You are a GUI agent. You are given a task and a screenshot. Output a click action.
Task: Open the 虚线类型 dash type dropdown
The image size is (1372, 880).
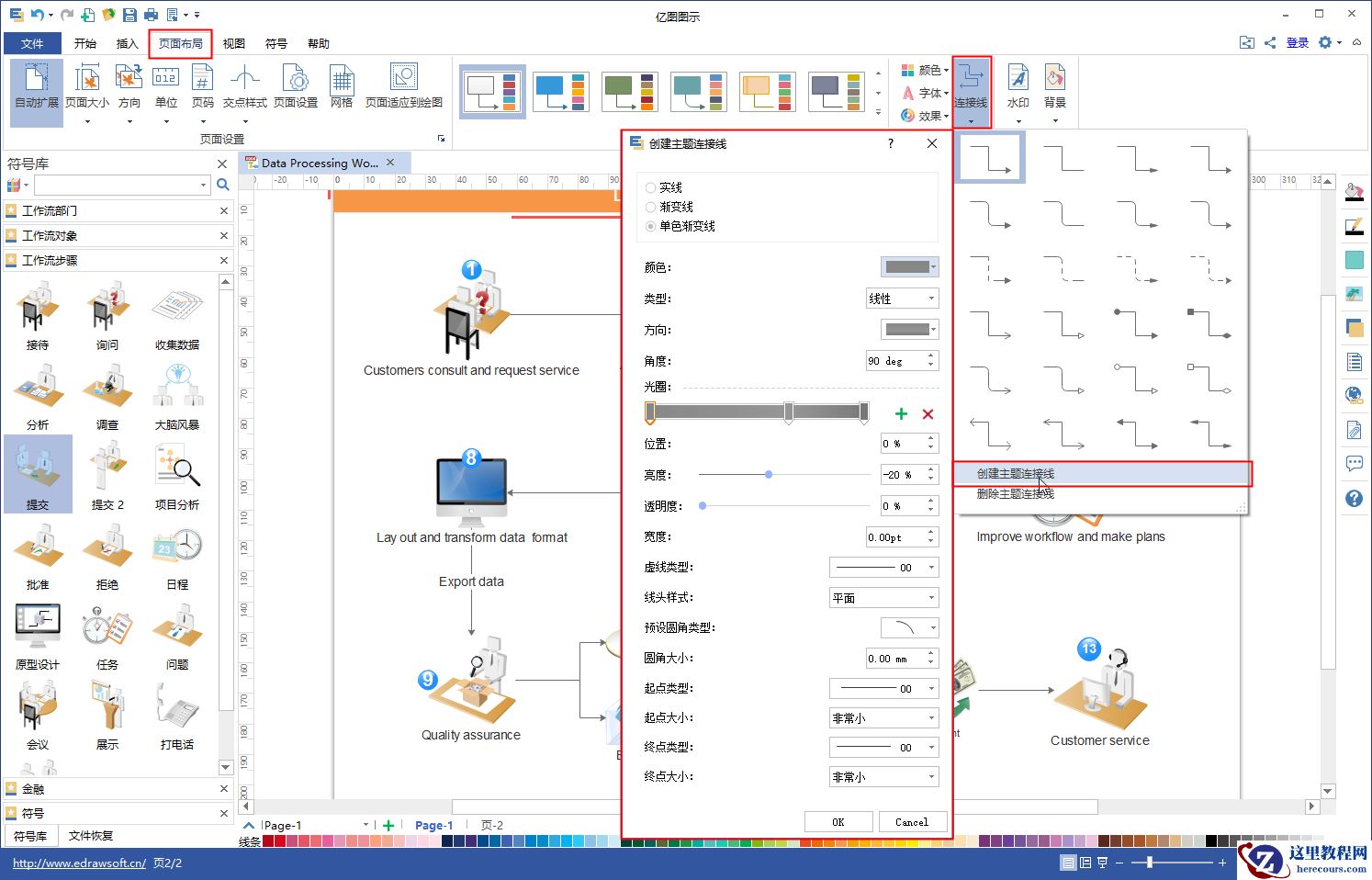click(884, 568)
